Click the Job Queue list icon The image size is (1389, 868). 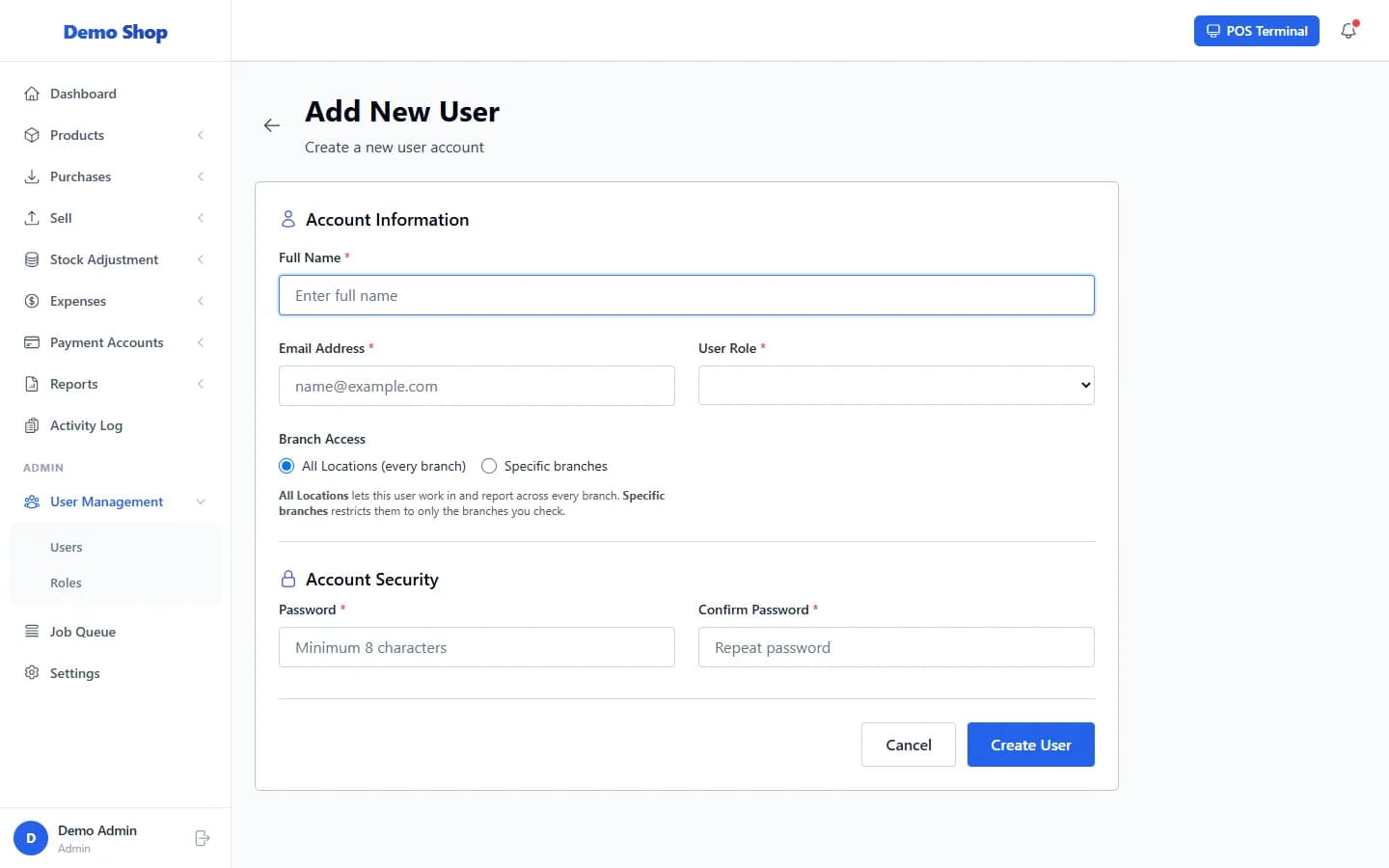[32, 632]
